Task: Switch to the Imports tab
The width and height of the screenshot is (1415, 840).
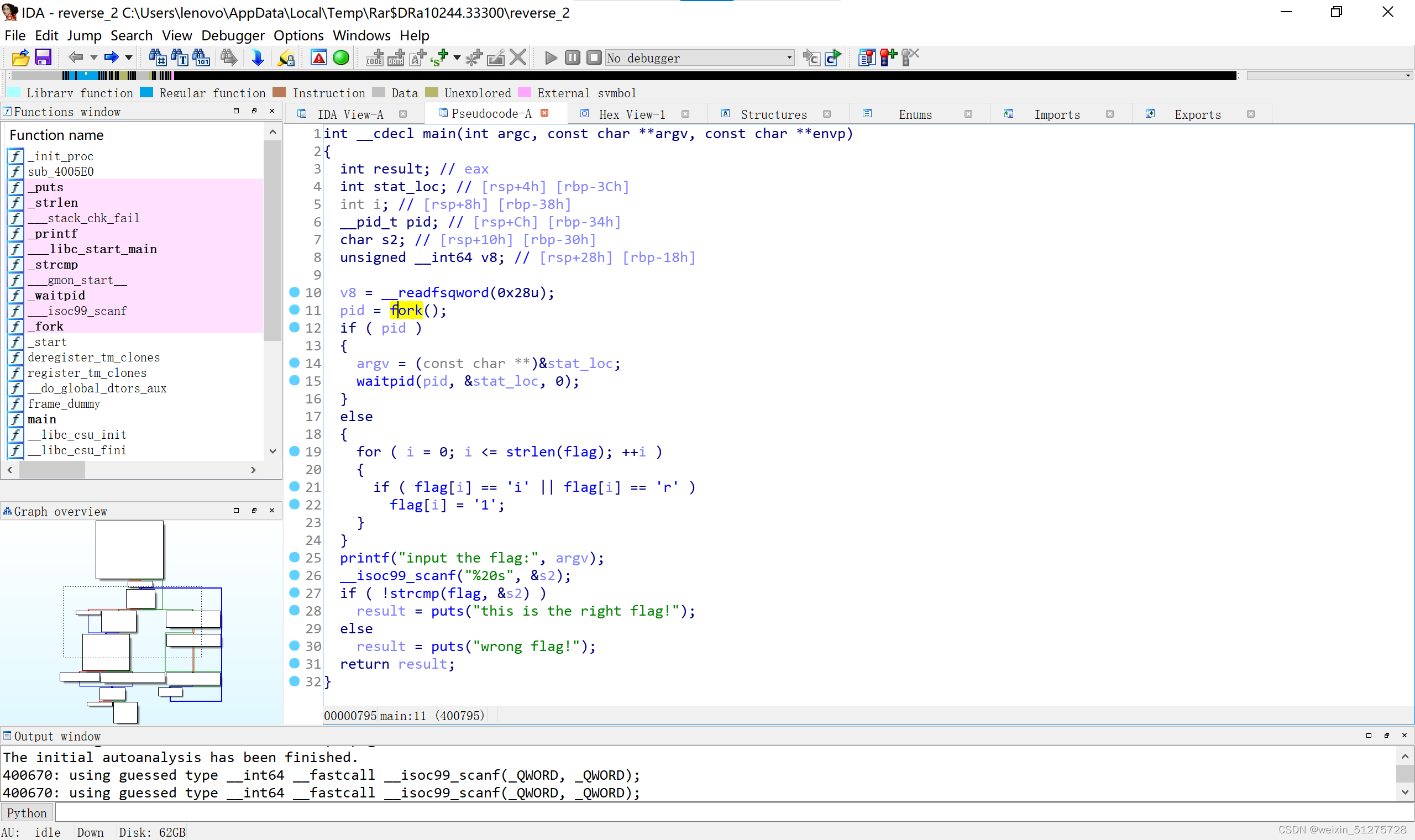Action: pos(1057,115)
